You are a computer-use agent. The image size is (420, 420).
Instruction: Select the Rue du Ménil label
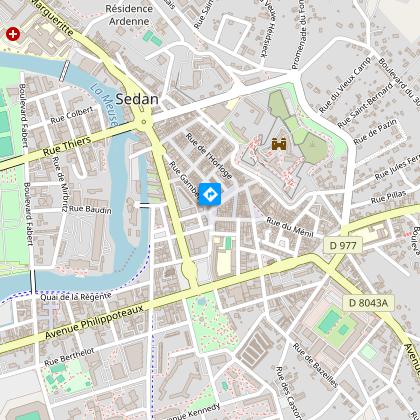pos(290,227)
